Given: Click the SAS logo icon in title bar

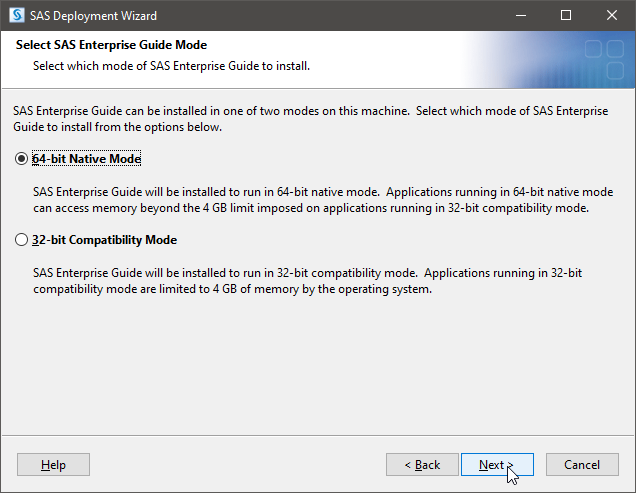Looking at the screenshot, I should pyautogui.click(x=17, y=15).
